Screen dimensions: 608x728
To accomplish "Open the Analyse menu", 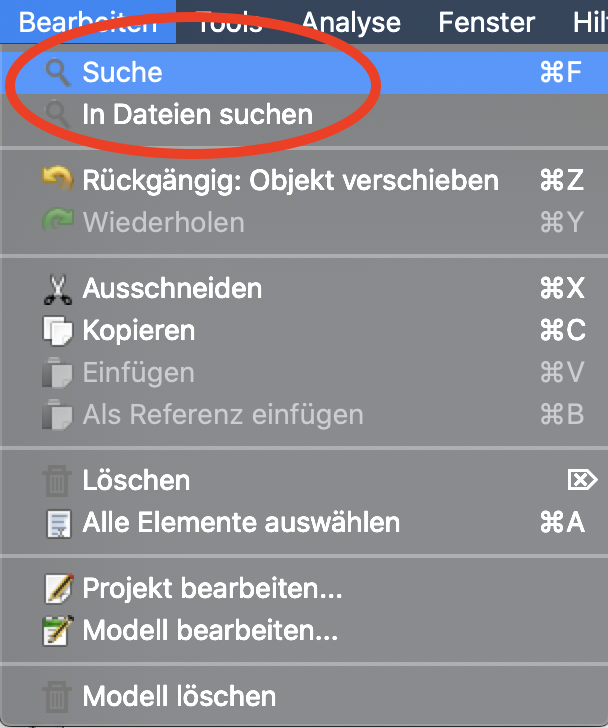I will point(351,22).
